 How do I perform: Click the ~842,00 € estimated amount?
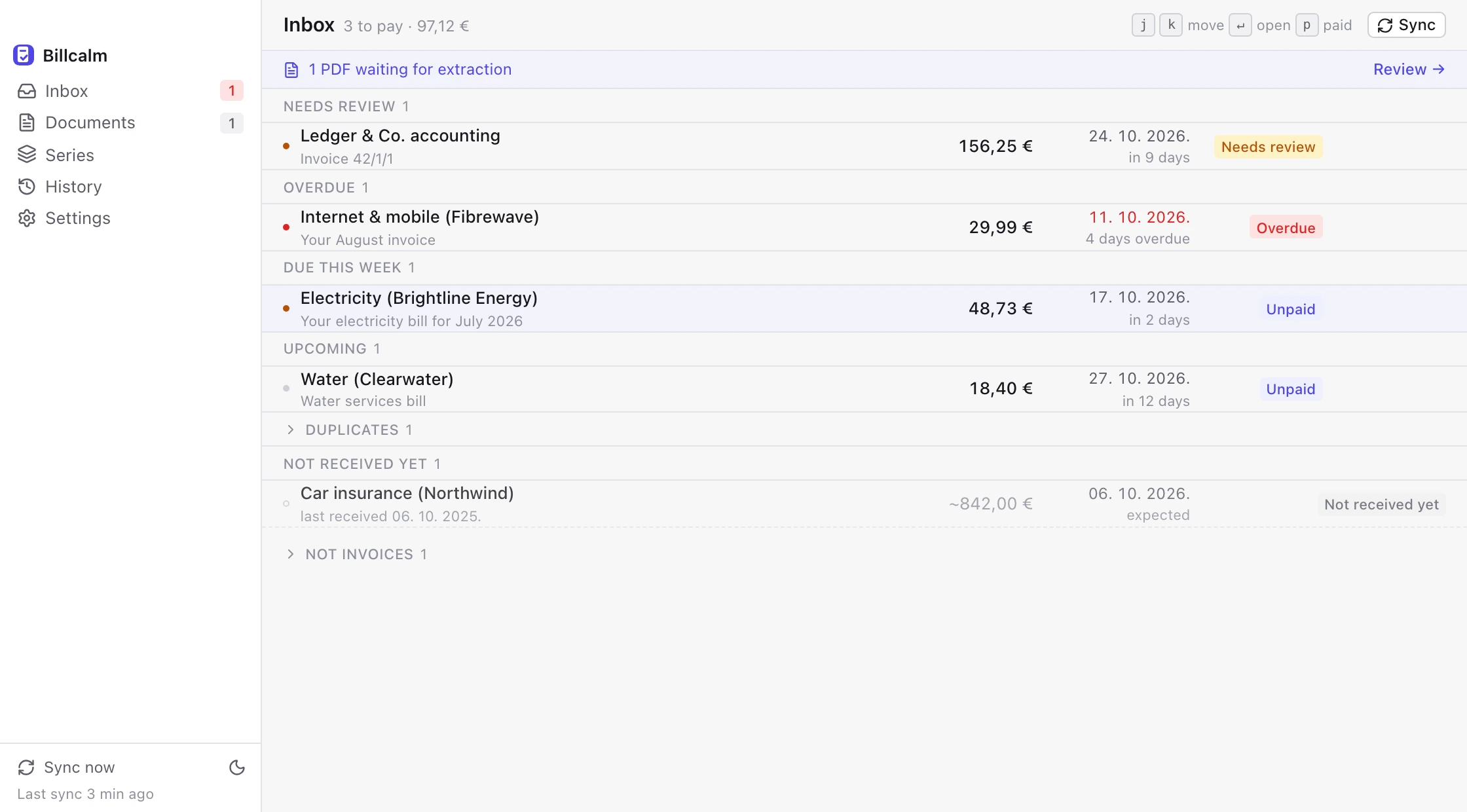(991, 504)
